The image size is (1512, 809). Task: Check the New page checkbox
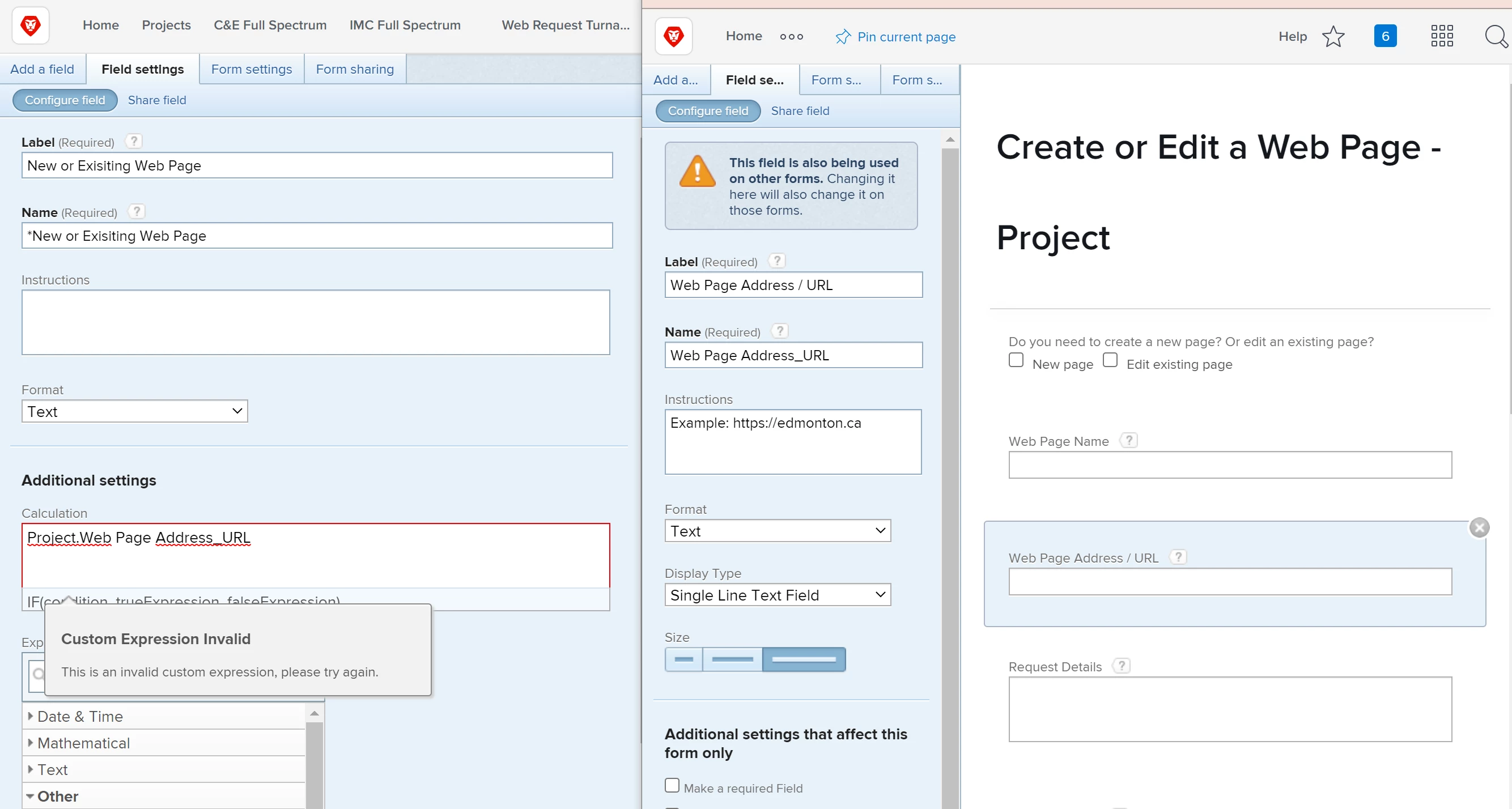coord(1016,360)
